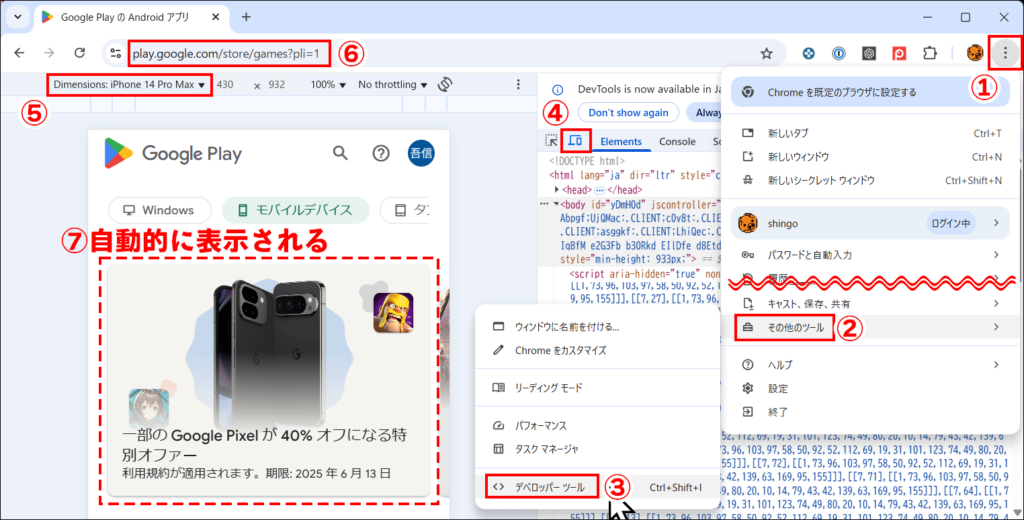
Task: Click the DOCTYPE html line
Action: click(x=587, y=161)
